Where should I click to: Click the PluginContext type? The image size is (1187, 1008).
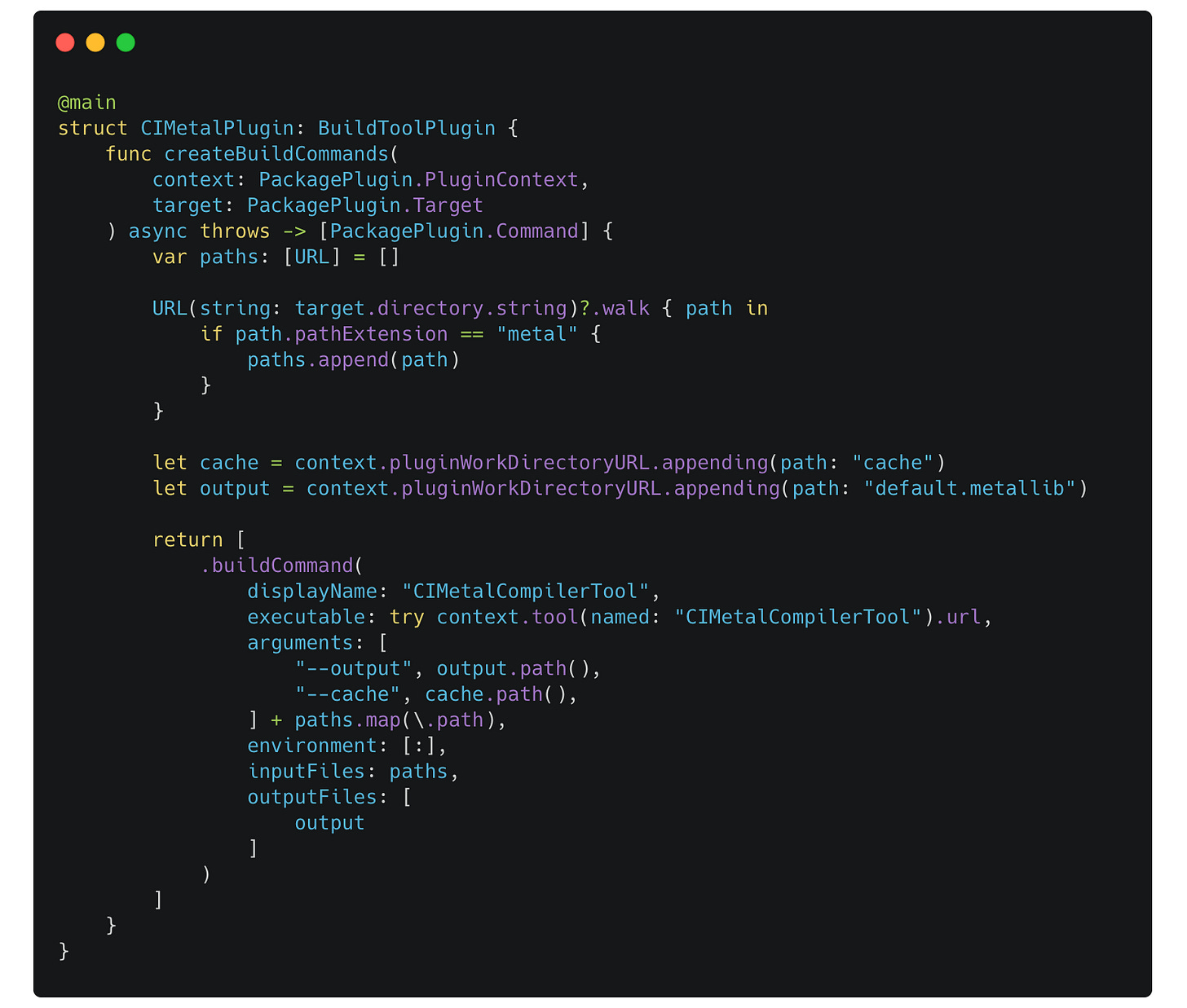click(x=501, y=180)
